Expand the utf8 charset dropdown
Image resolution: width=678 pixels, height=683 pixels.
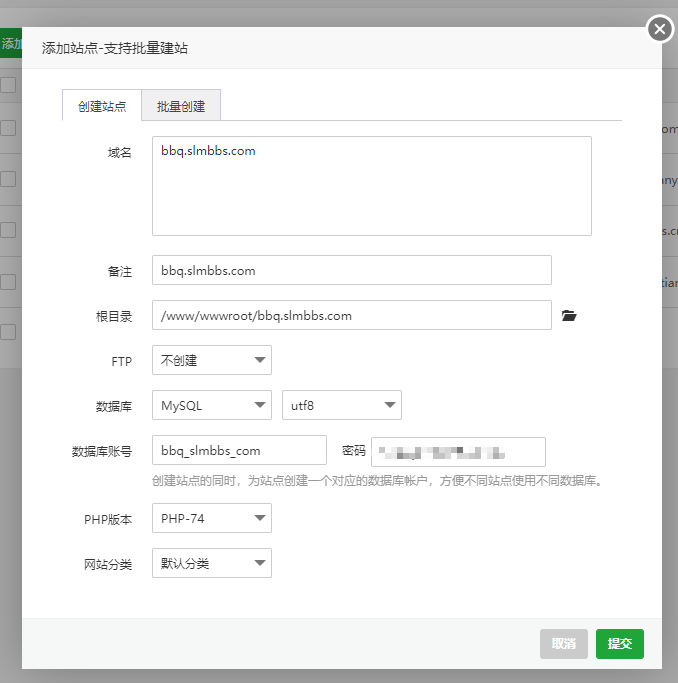[x=341, y=405]
